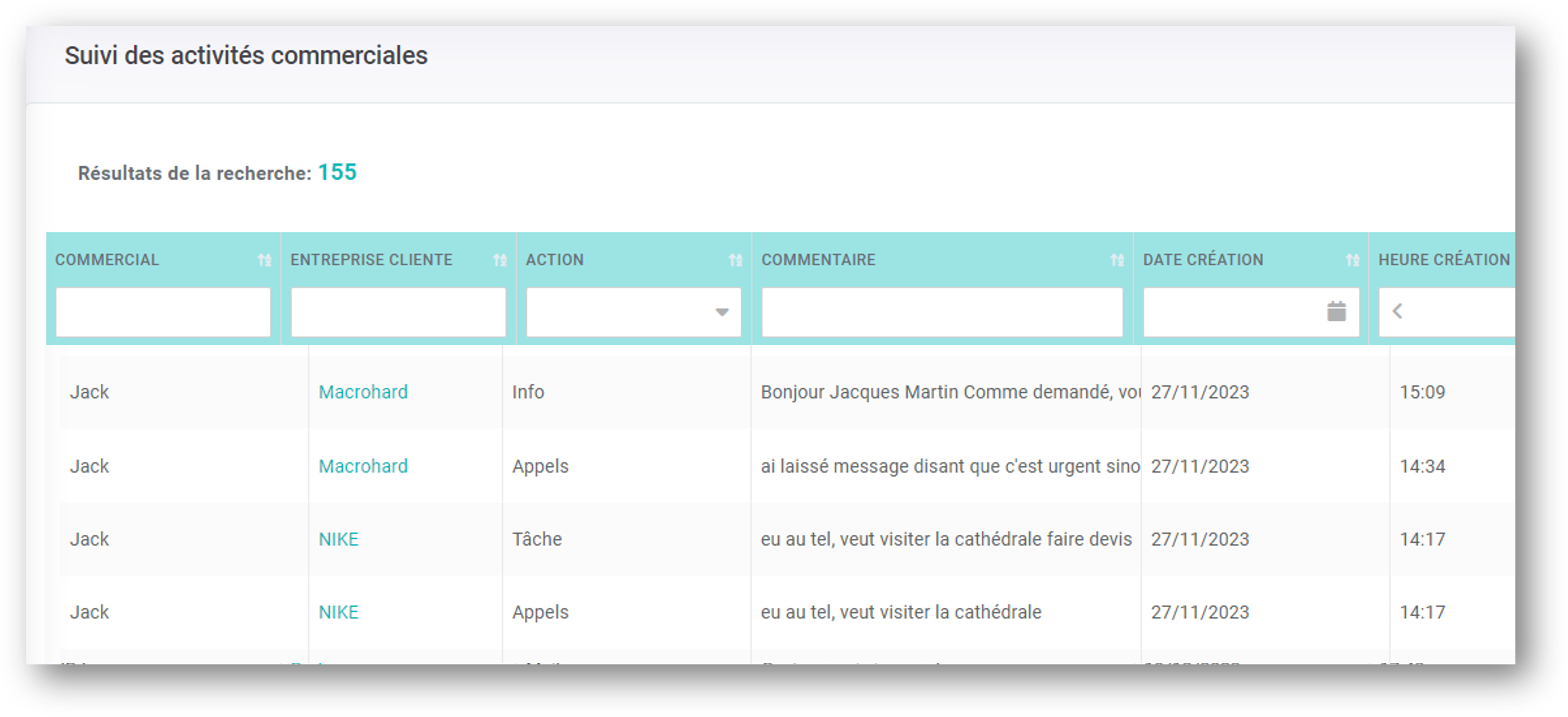1568x717 pixels.
Task: Click comment ending 'cathédrale faire devis'
Action: 947,539
